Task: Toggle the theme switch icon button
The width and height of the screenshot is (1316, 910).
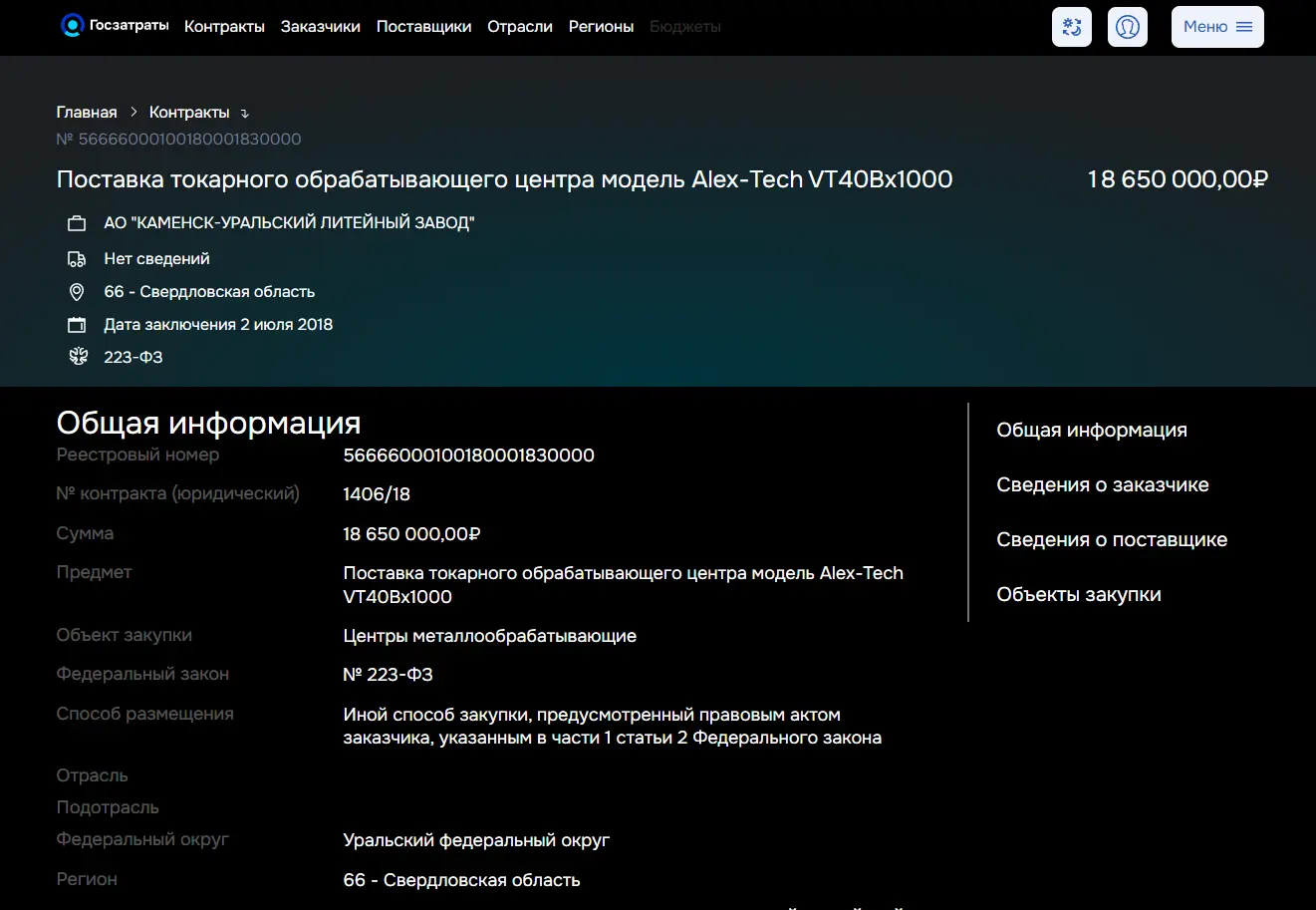Action: tap(1072, 27)
